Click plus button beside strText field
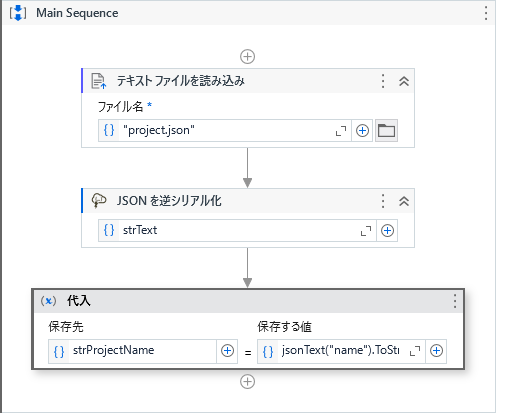This screenshot has height=413, width=518. 387,230
